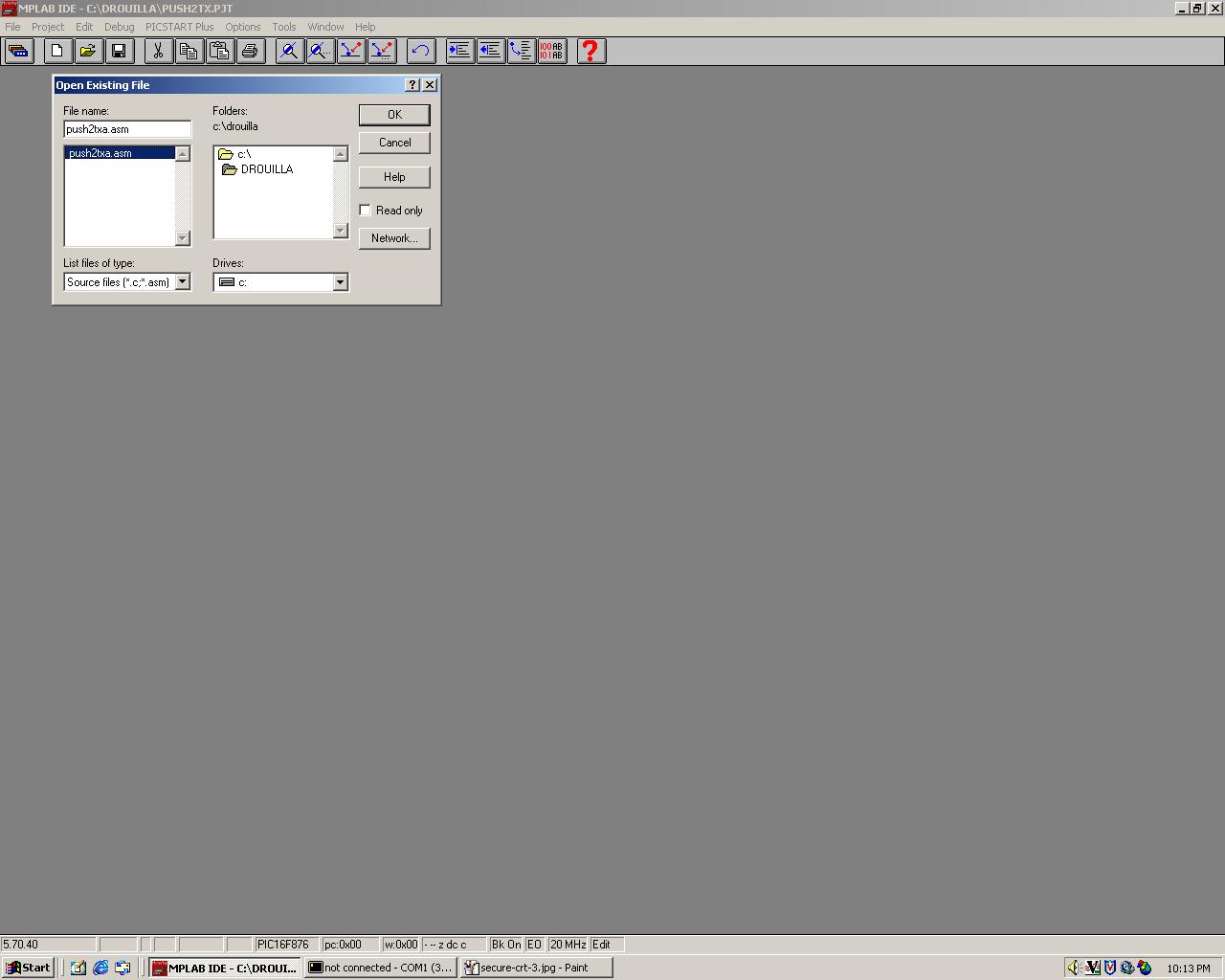Click the open folder toolbar icon

point(88,51)
